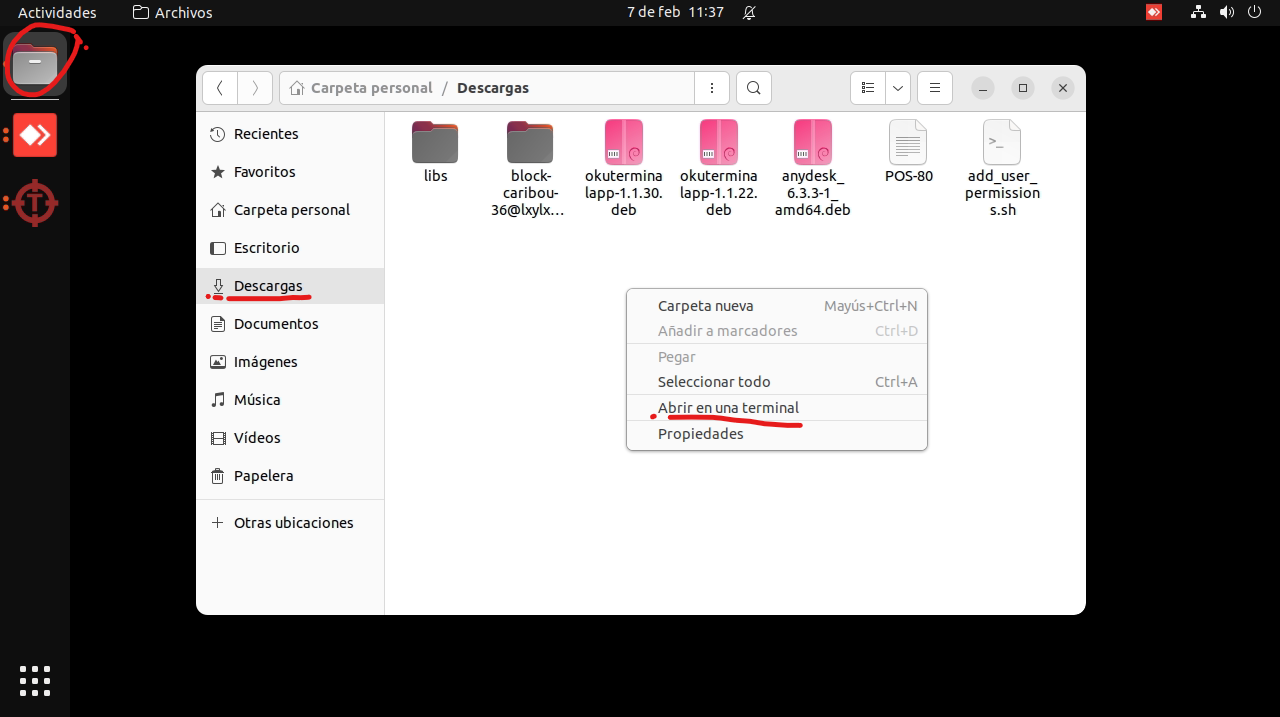Select the add_user_permissions.sh script file
1280x717 pixels.
click(x=1002, y=143)
